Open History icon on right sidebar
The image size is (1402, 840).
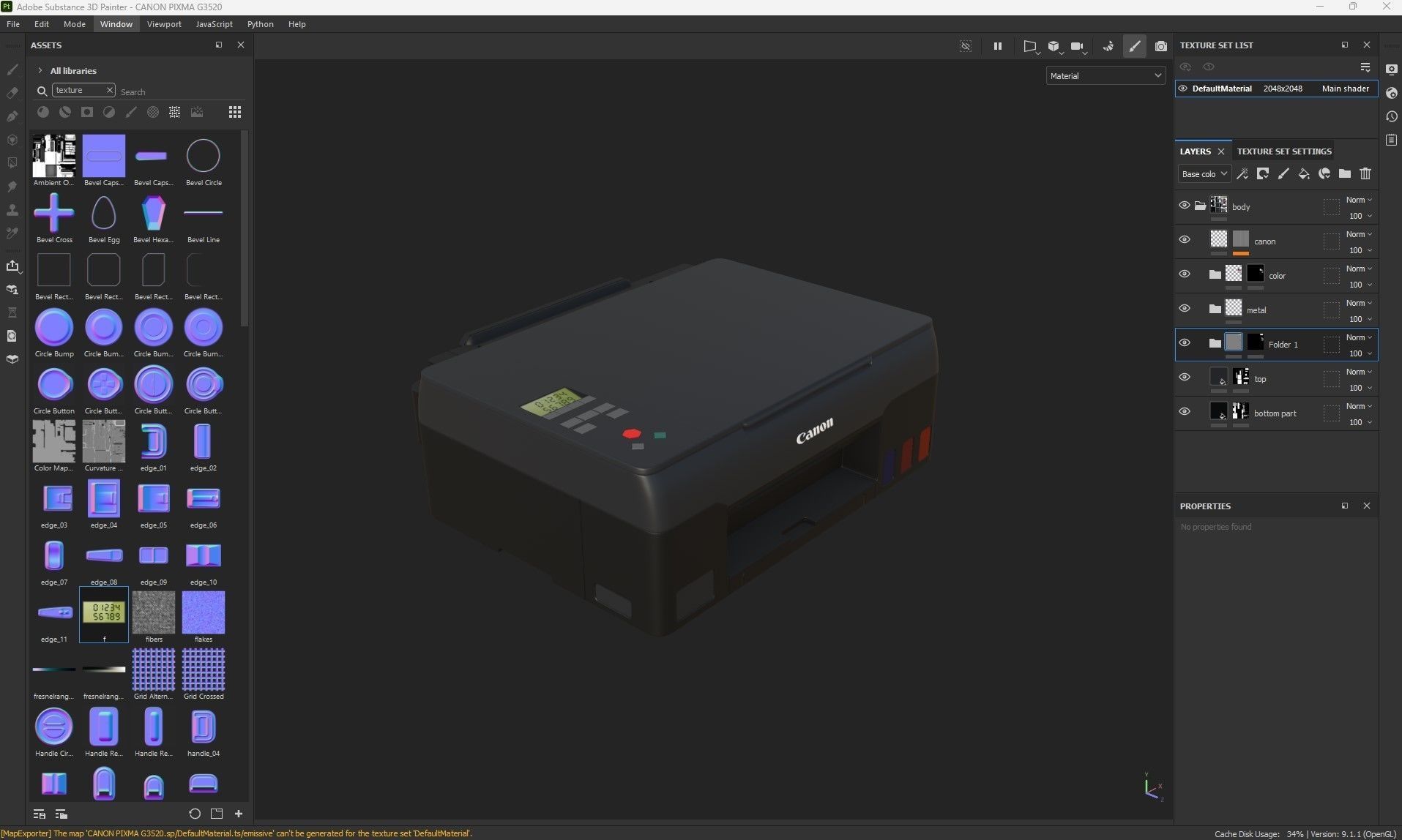(1391, 116)
